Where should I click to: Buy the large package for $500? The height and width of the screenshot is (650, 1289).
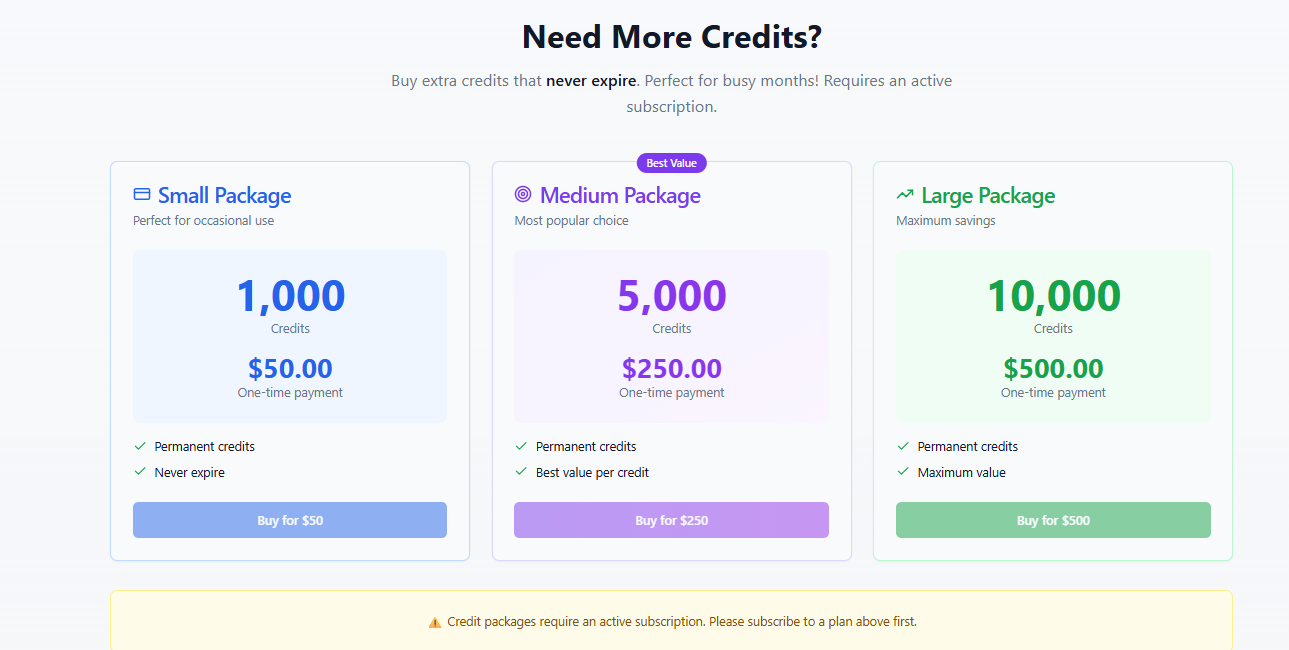[1053, 520]
